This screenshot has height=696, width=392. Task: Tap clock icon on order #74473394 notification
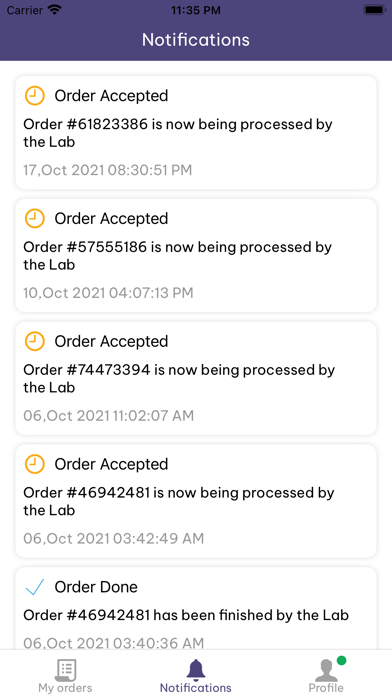(x=34, y=341)
